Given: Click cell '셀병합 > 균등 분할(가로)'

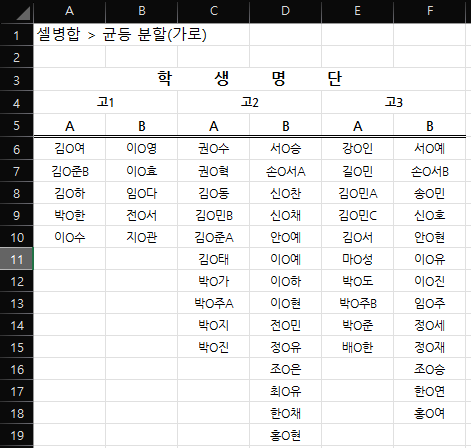Looking at the screenshot, I should click(x=122, y=35).
